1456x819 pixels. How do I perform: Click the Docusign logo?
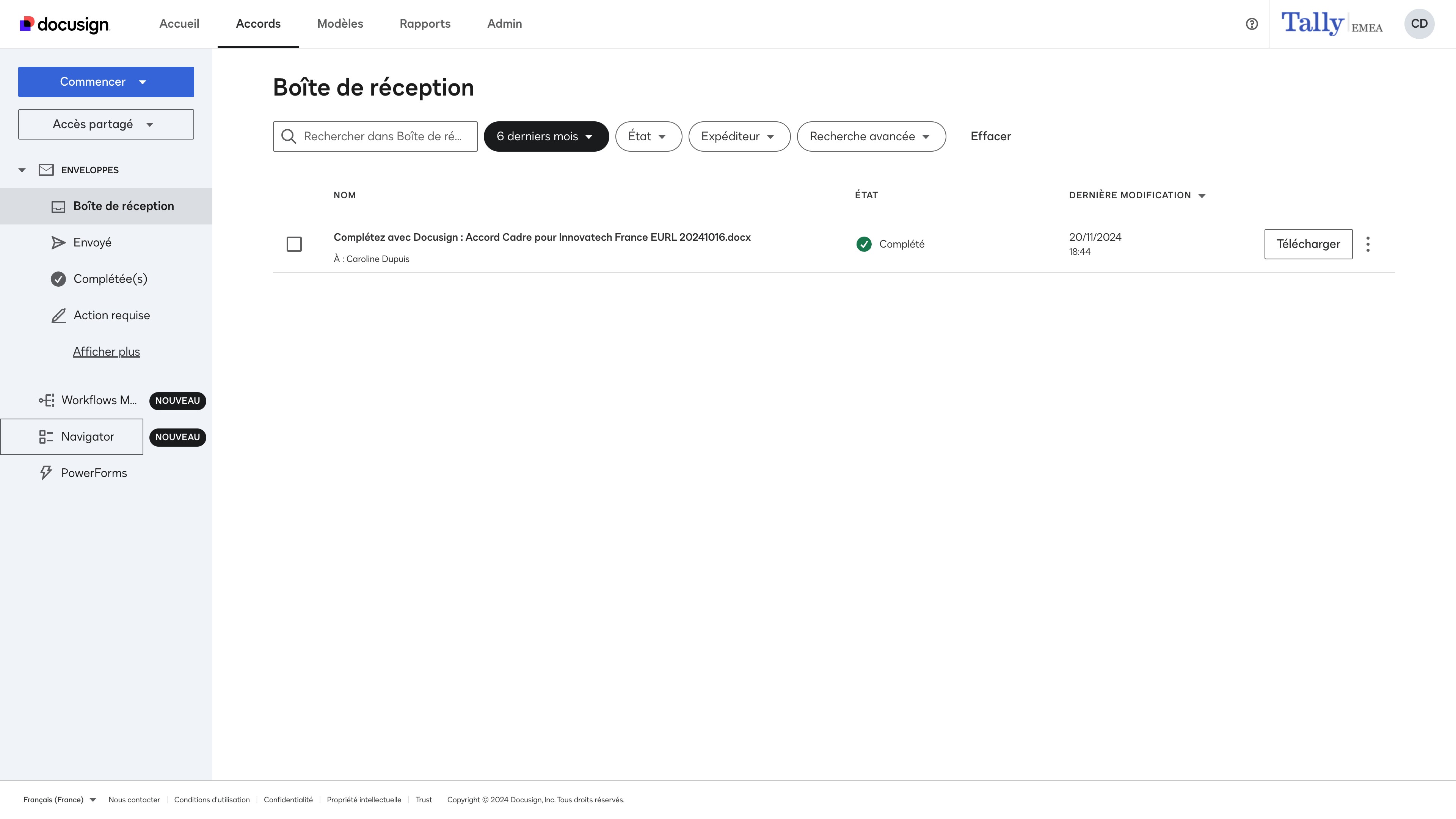pos(65,24)
